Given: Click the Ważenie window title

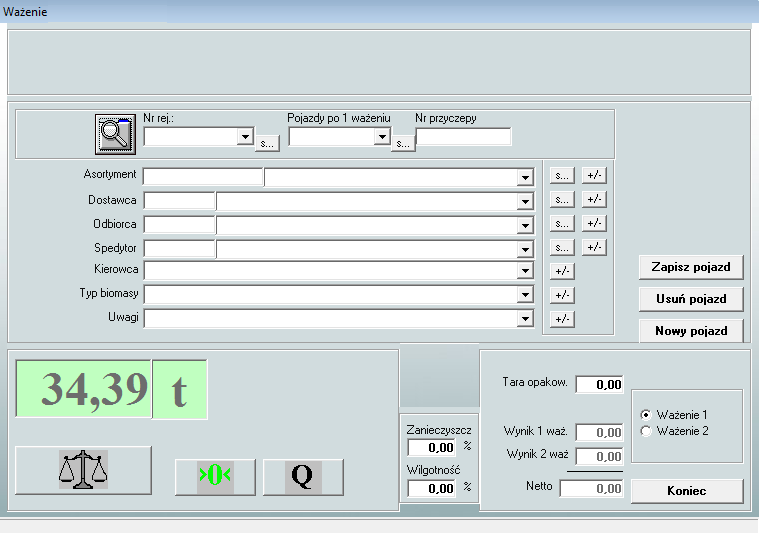Looking at the screenshot, I should click(25, 12).
